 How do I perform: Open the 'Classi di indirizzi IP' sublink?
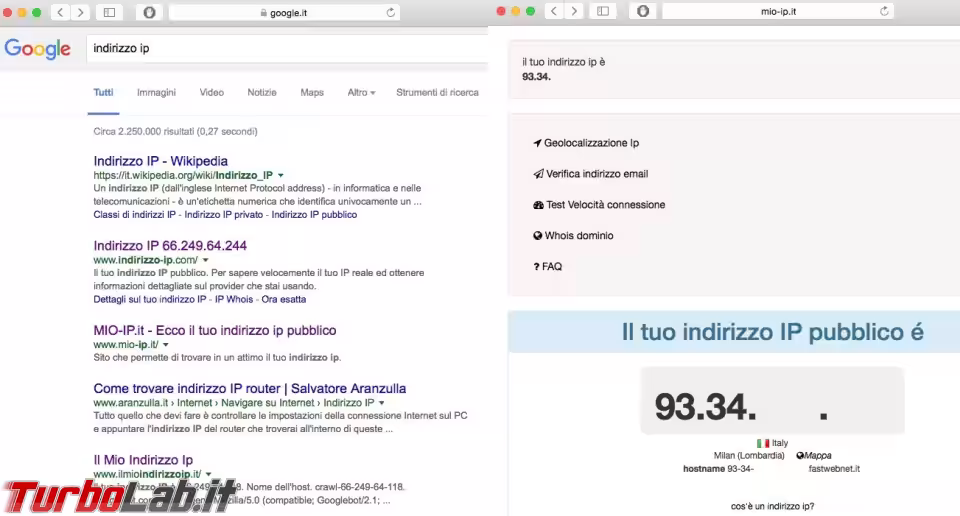point(134,215)
